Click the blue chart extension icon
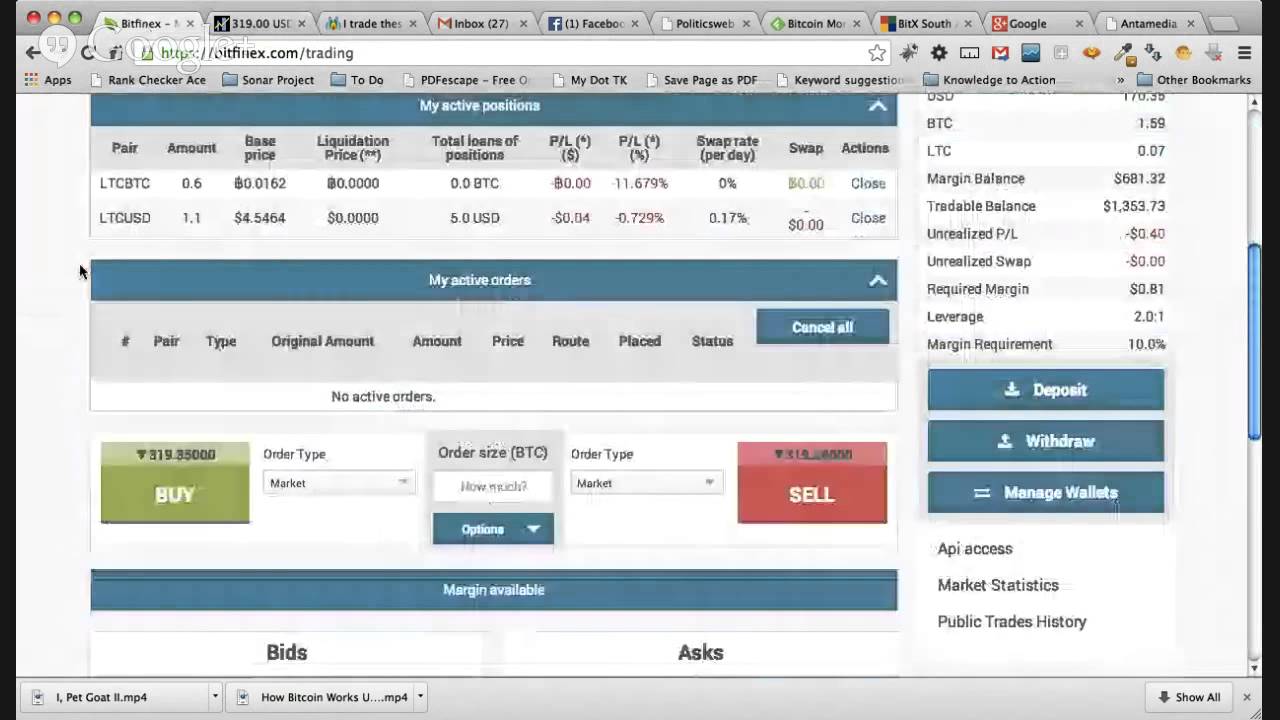 [1030, 53]
